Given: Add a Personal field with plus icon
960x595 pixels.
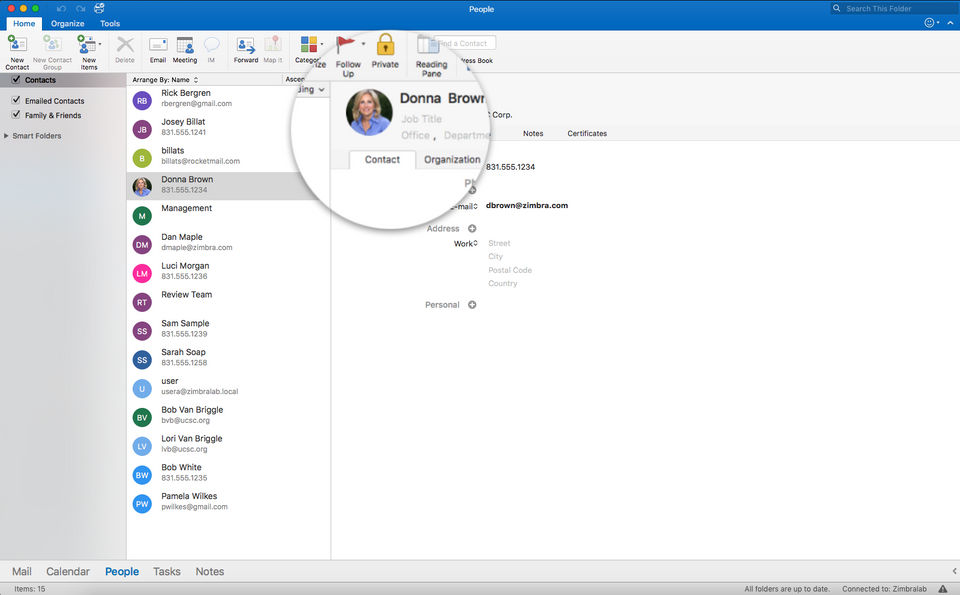Looking at the screenshot, I should (x=472, y=305).
